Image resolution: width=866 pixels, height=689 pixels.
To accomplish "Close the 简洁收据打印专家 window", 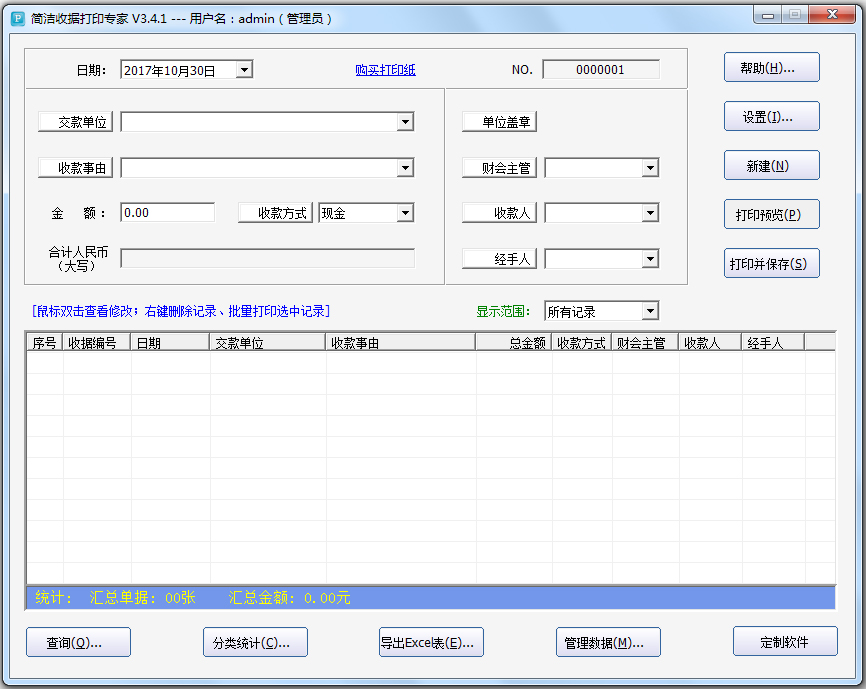I will 832,15.
